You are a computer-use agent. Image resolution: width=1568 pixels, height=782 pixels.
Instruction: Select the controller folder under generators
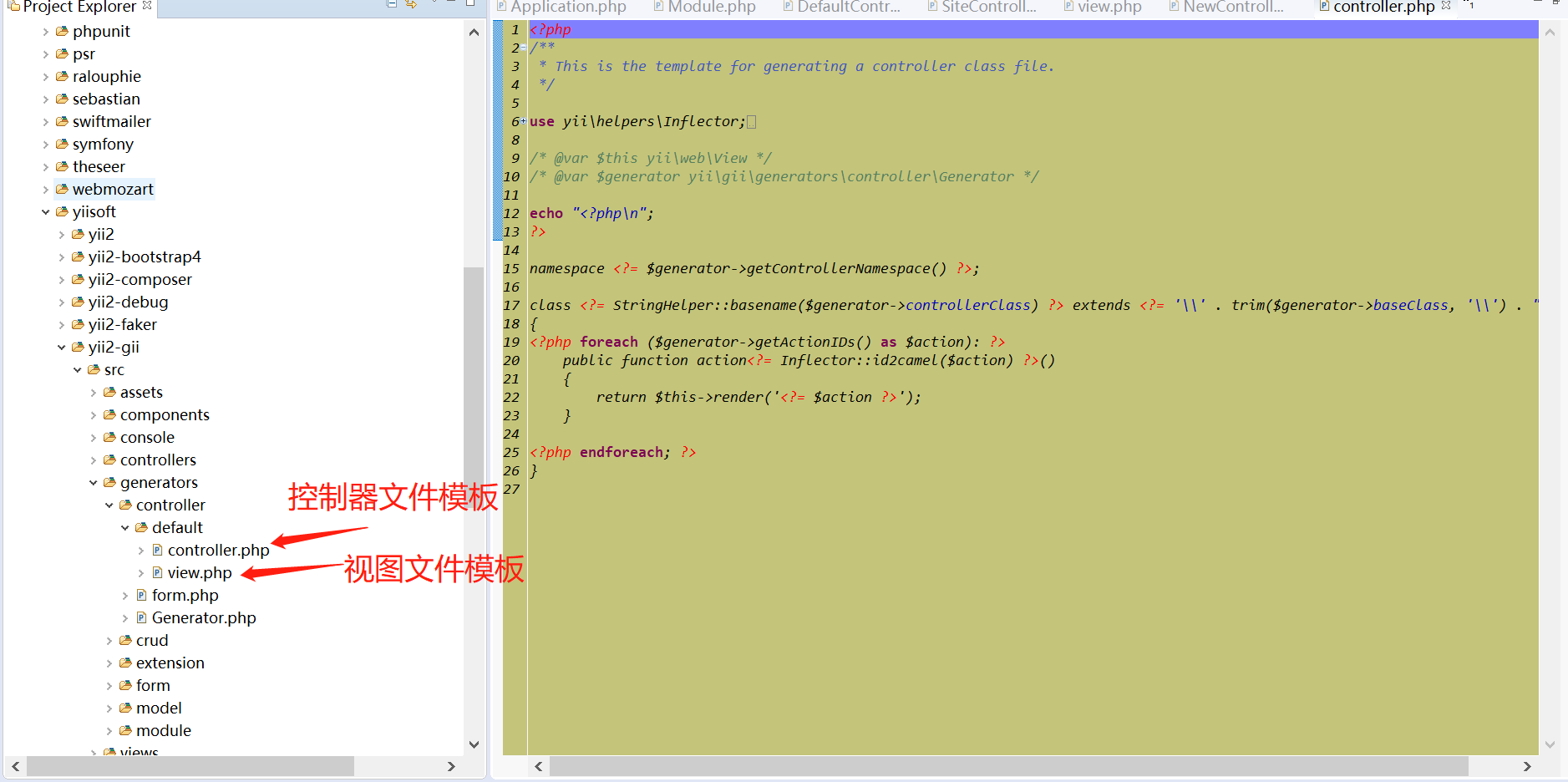(x=170, y=505)
